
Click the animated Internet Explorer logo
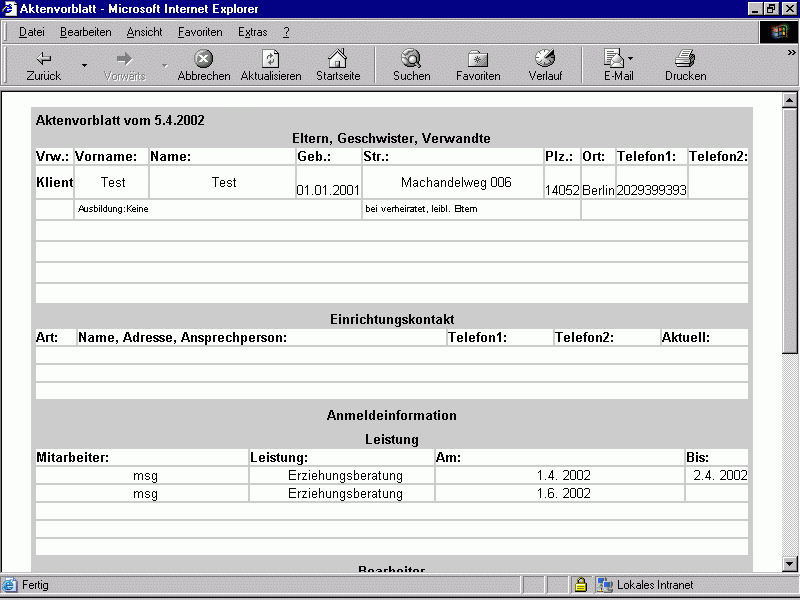coord(780,31)
